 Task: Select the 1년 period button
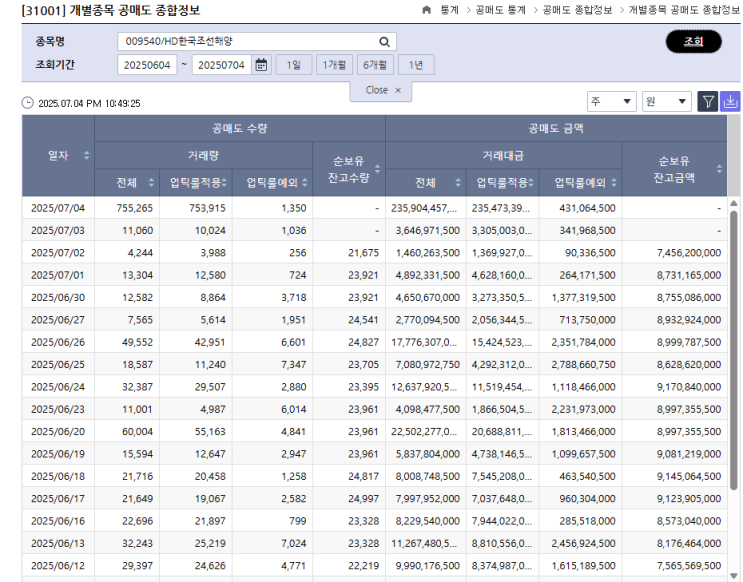(x=416, y=65)
